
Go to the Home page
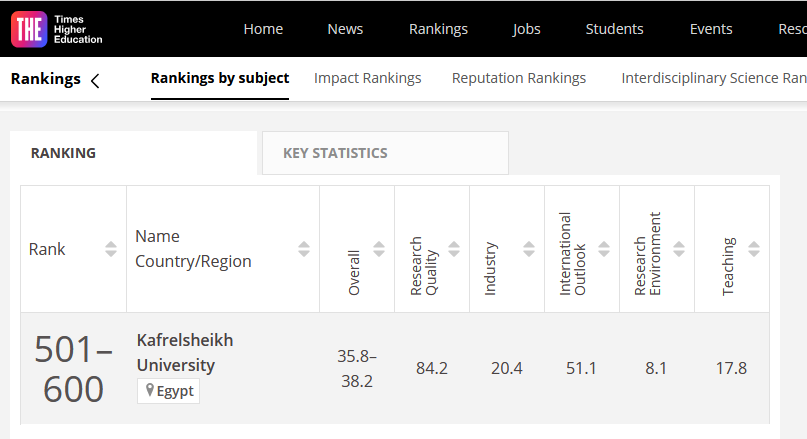(263, 29)
